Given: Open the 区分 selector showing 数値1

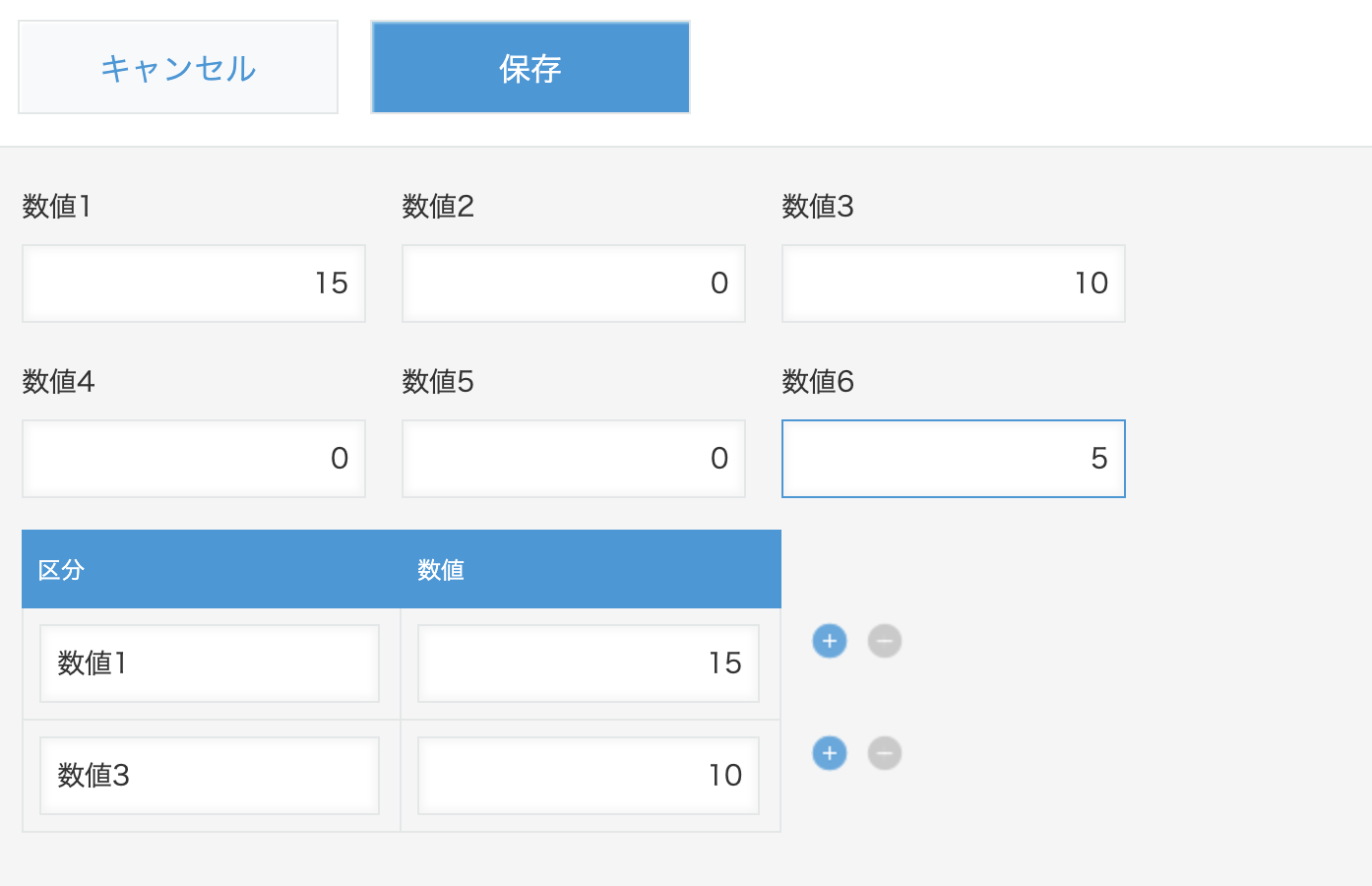Looking at the screenshot, I should pos(209,663).
